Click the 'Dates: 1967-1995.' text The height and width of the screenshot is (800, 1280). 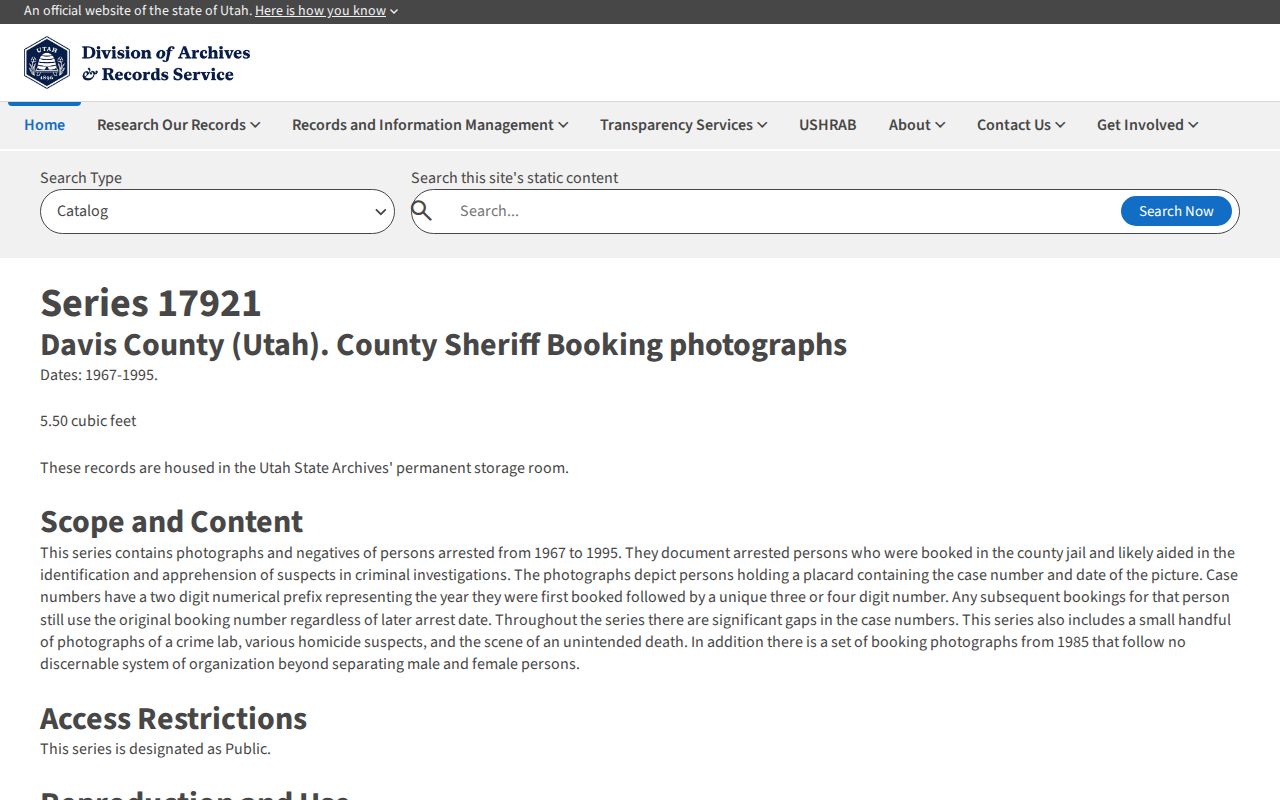(x=99, y=375)
